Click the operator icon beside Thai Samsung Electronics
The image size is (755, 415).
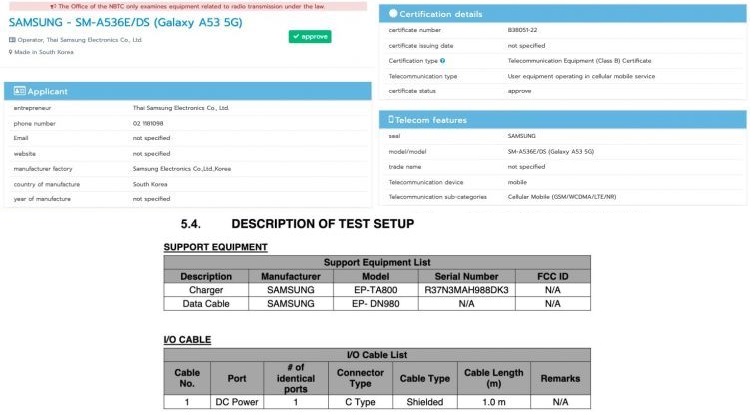(11, 40)
